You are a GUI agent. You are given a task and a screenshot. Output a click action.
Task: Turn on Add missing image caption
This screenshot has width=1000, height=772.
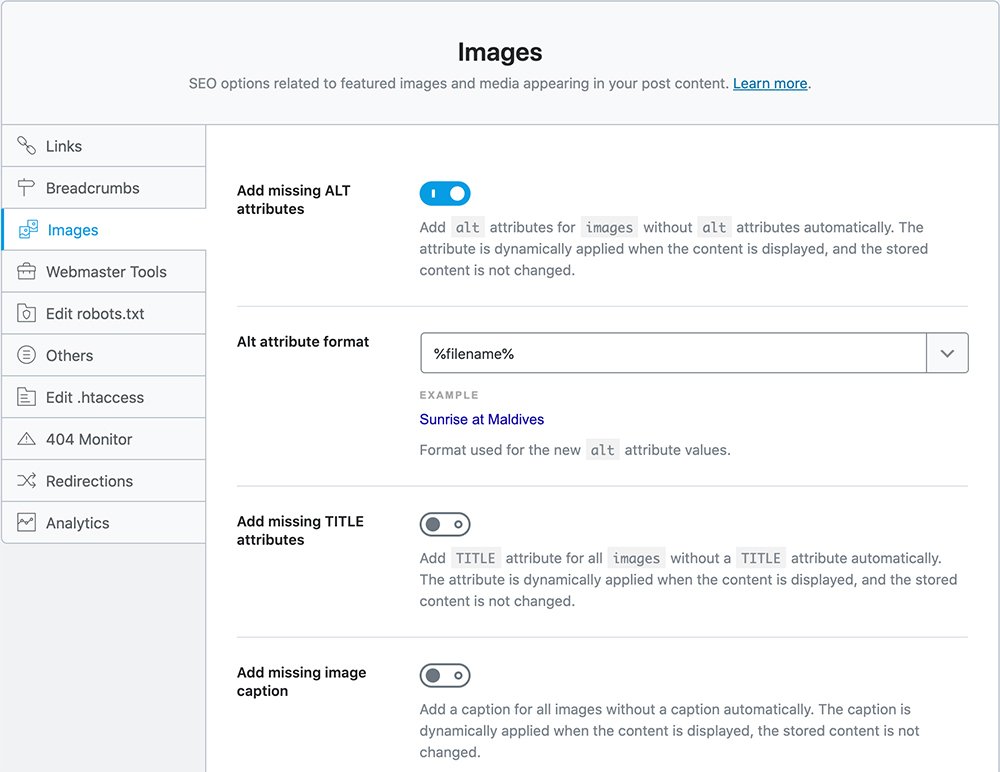tap(444, 675)
